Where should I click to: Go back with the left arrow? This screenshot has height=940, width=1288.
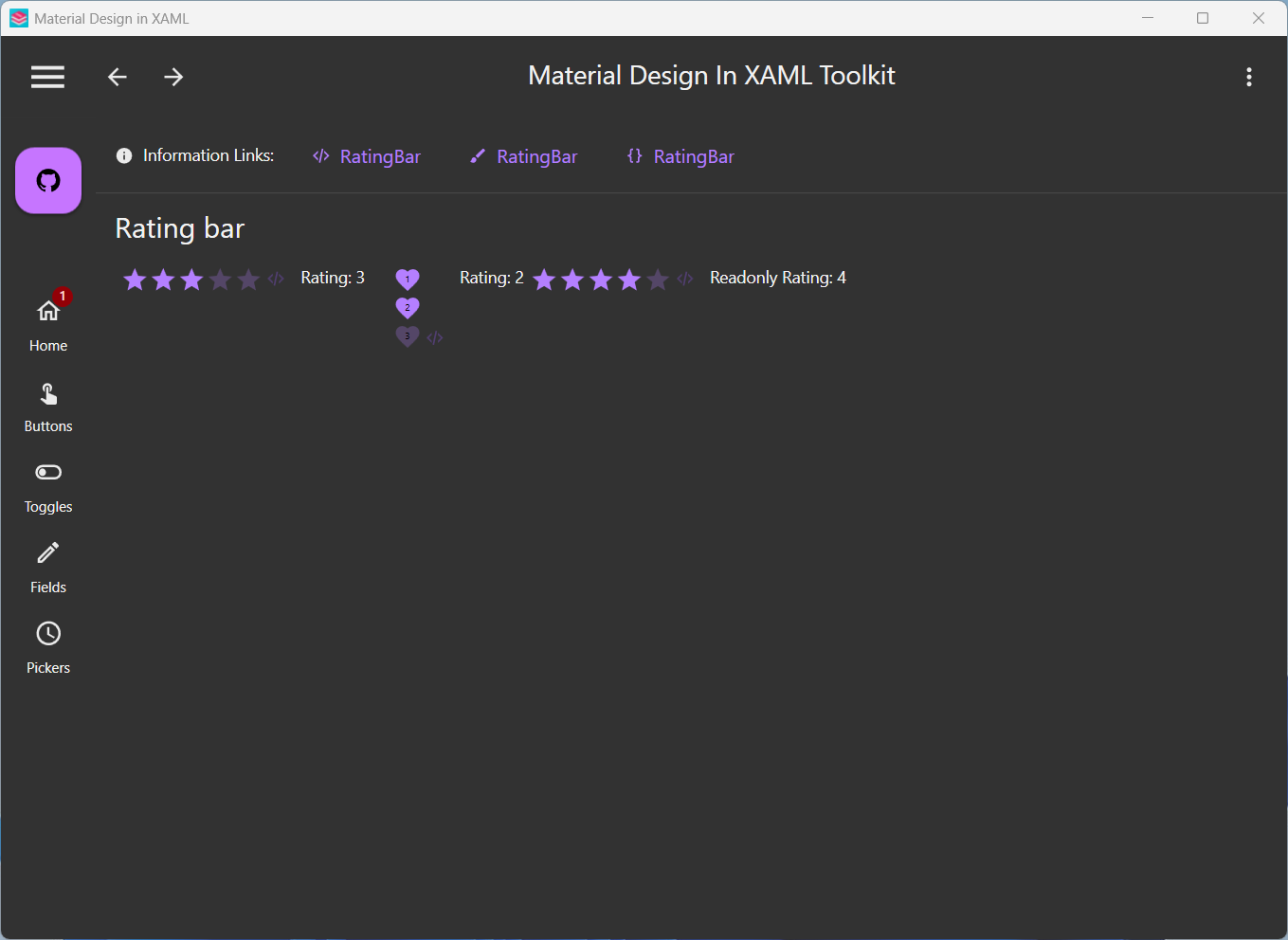point(118,77)
